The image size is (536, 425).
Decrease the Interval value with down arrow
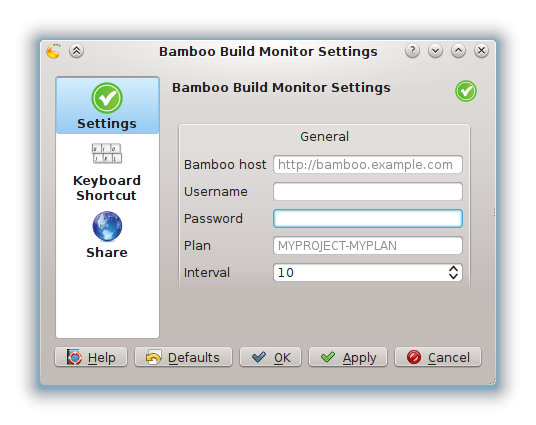(453, 276)
